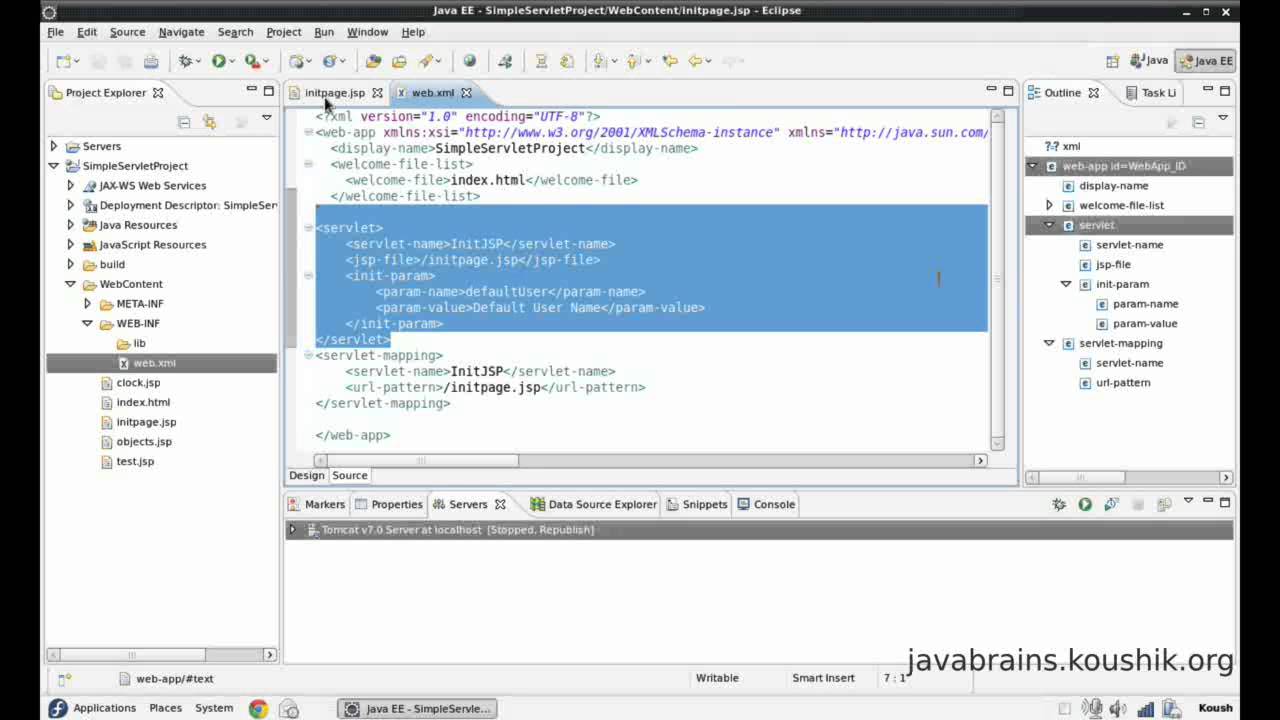Viewport: 1280px width, 720px height.
Task: Collapse servlet-mapping node in Outline
Action: point(1049,343)
